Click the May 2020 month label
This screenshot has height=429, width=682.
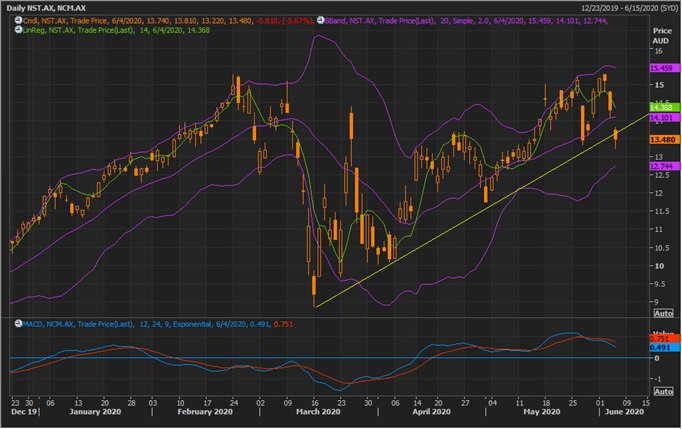point(542,412)
